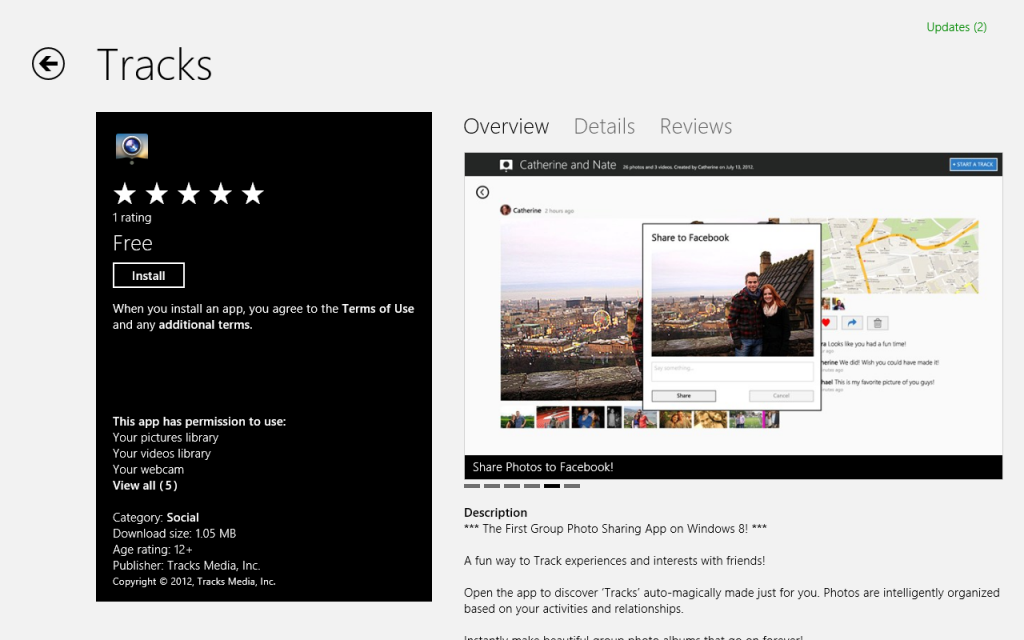Install the Tracks app
The width and height of the screenshot is (1024, 640).
point(148,276)
